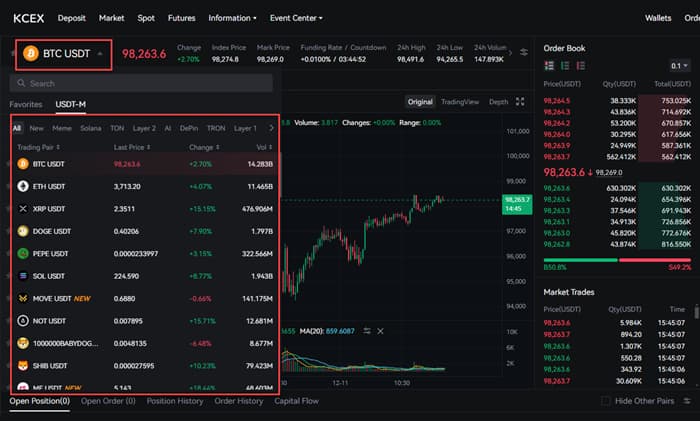
Task: Open the Deposit menu item
Action: coord(71,18)
